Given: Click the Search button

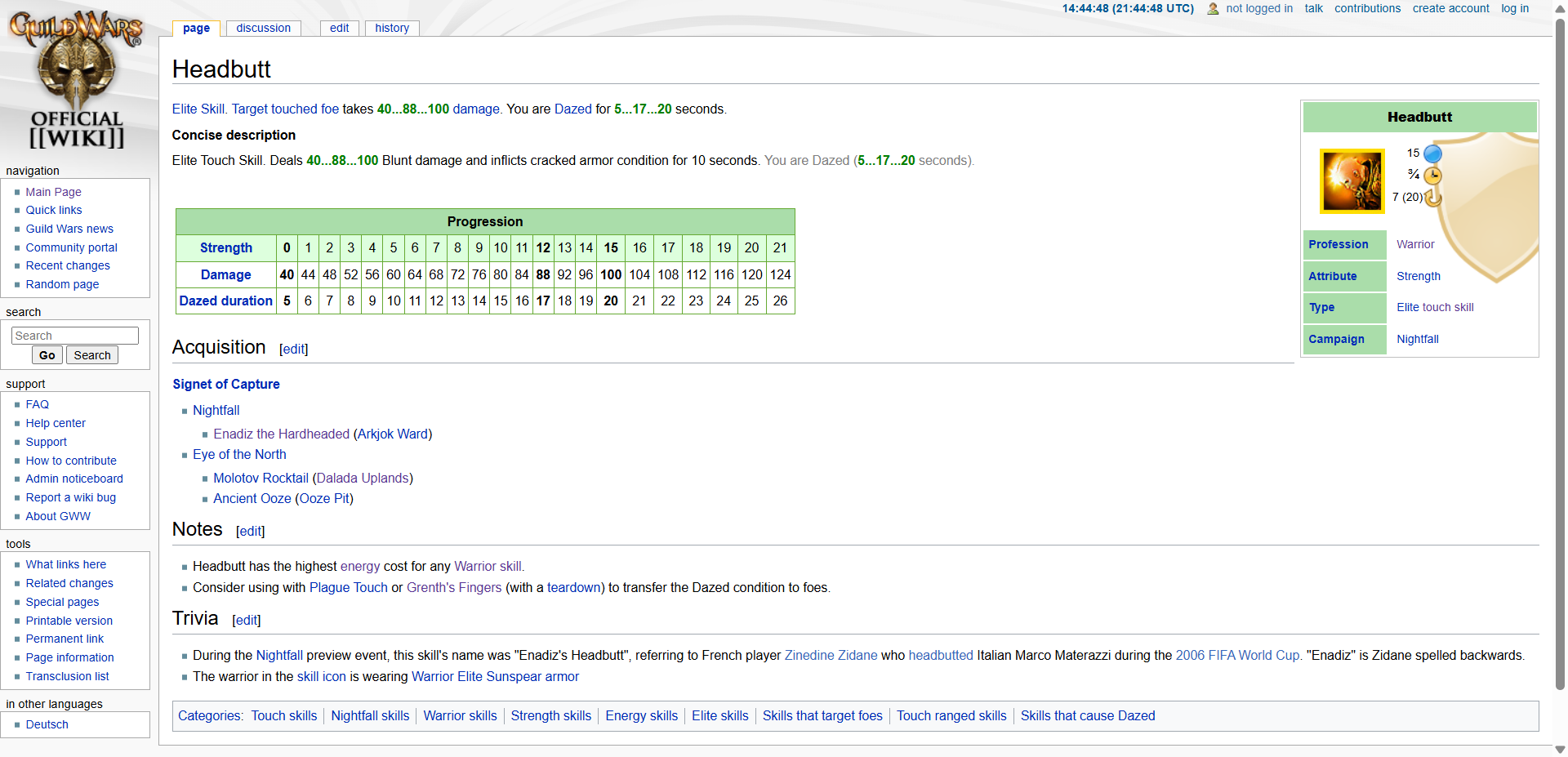Looking at the screenshot, I should 92,355.
